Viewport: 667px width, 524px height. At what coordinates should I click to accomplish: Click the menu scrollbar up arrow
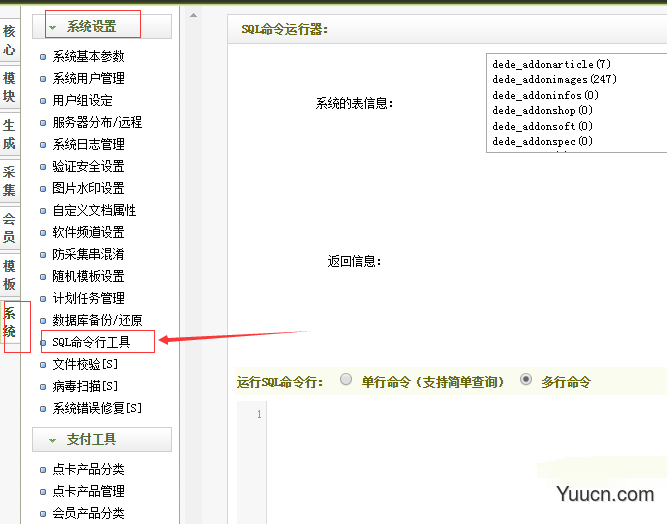(x=194, y=15)
